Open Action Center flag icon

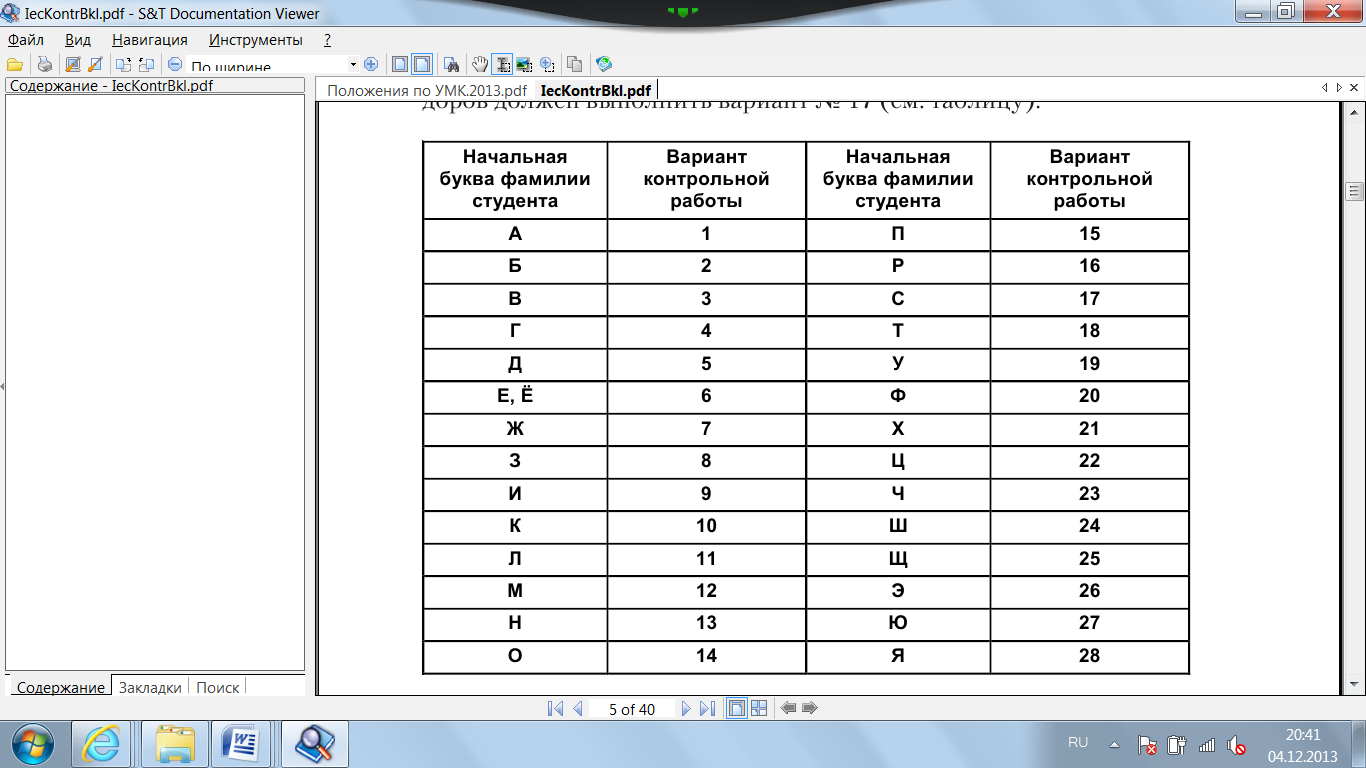pyautogui.click(x=1148, y=745)
